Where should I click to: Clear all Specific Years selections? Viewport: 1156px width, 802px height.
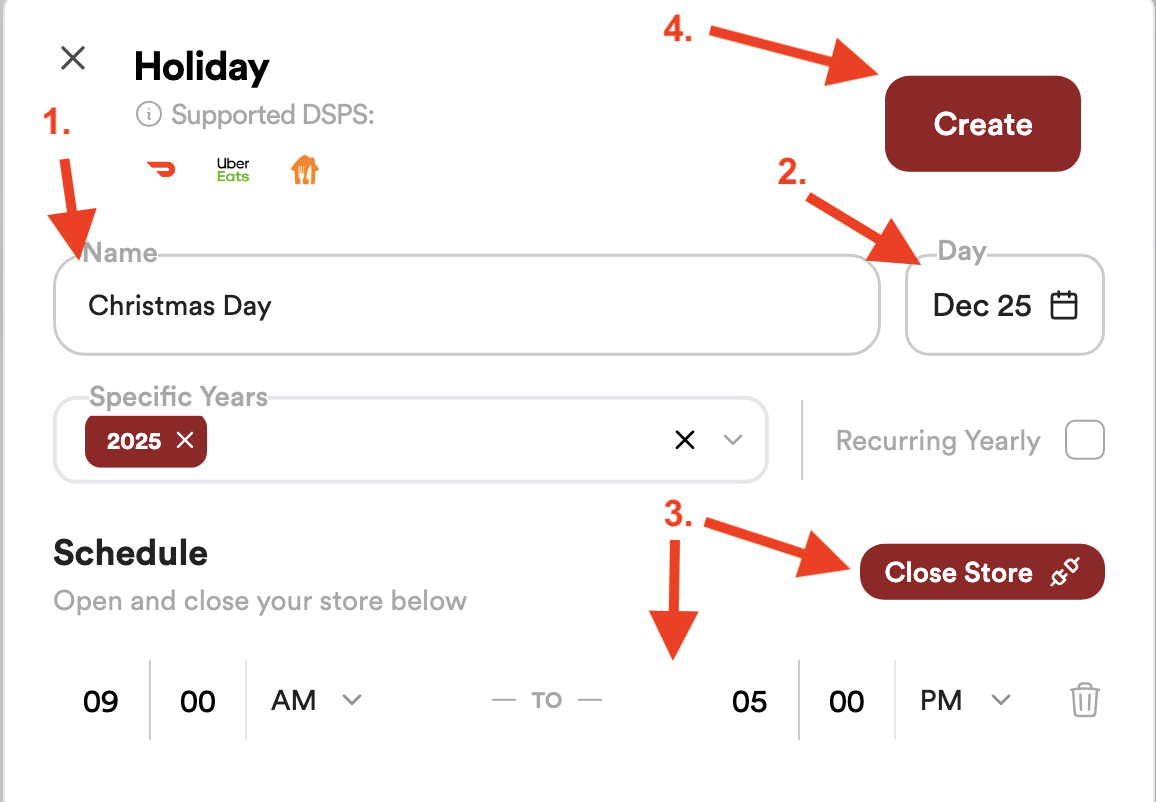(685, 440)
